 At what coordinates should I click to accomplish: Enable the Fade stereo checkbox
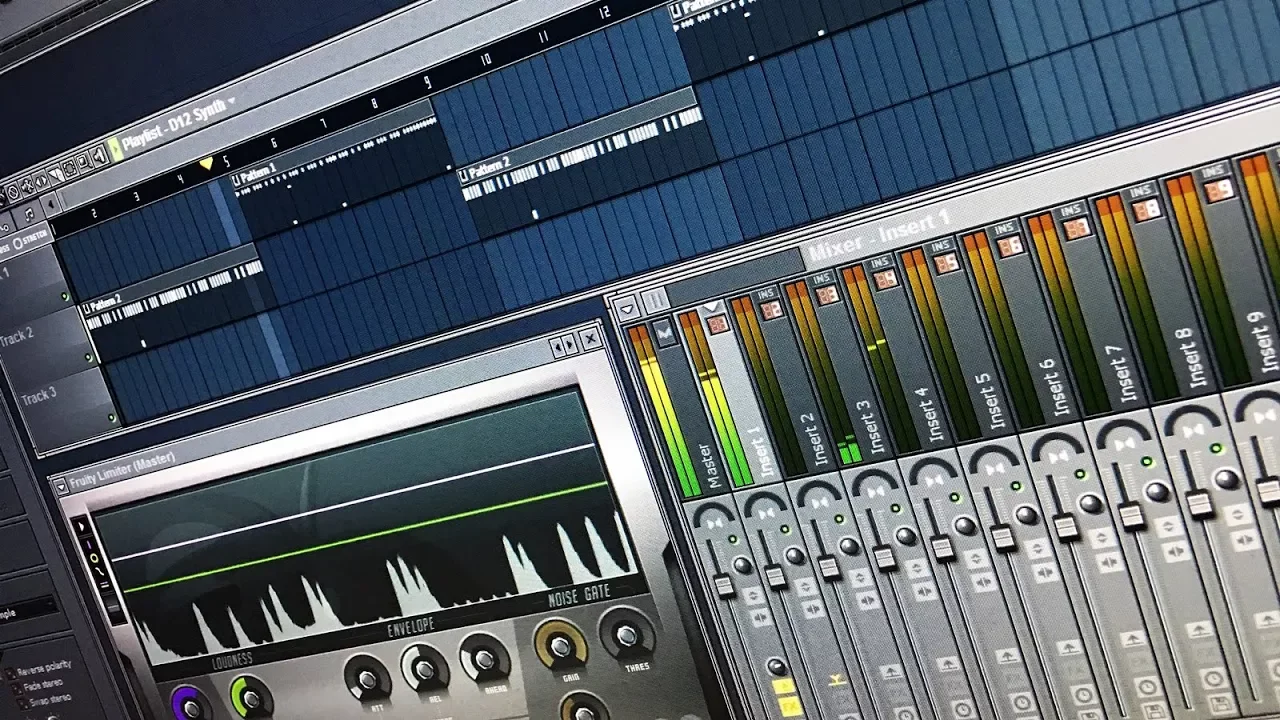tap(16, 688)
